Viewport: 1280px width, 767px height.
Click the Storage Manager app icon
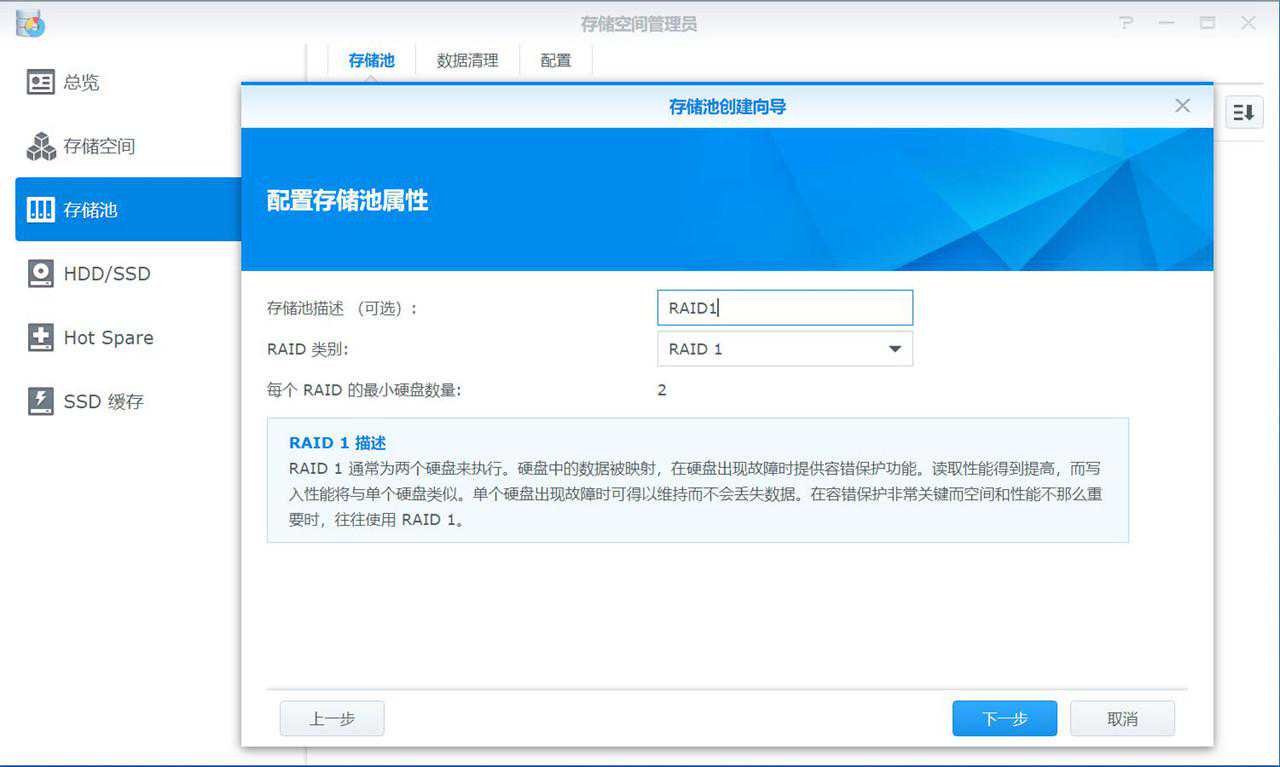pyautogui.click(x=31, y=23)
